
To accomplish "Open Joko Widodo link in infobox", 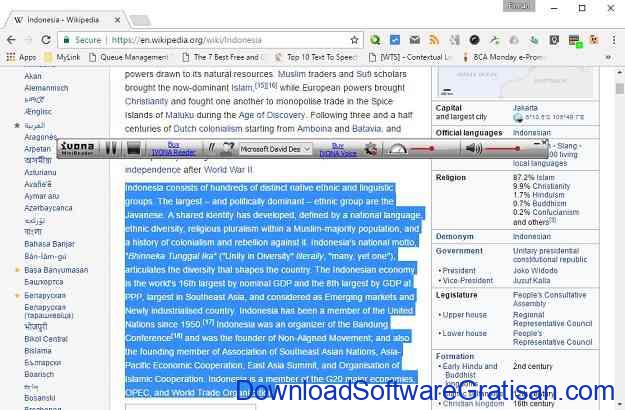I will pyautogui.click(x=535, y=271).
